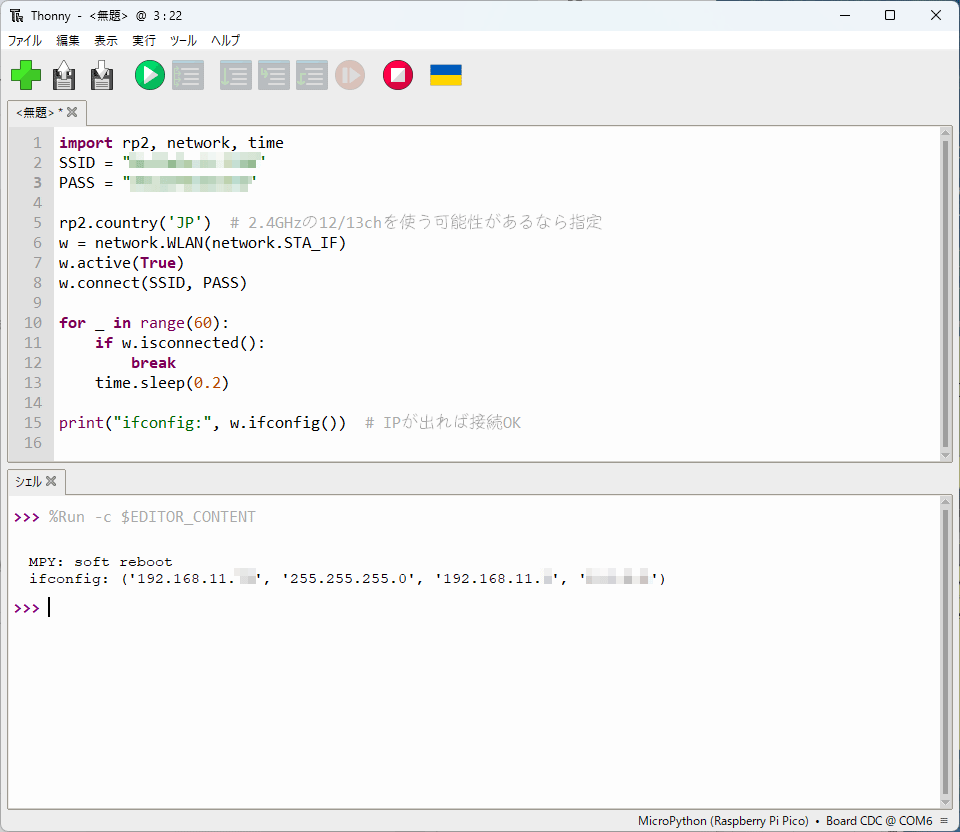This screenshot has width=960, height=832.
Task: Click the shell scrollbar up arrow
Action: pos(945,501)
